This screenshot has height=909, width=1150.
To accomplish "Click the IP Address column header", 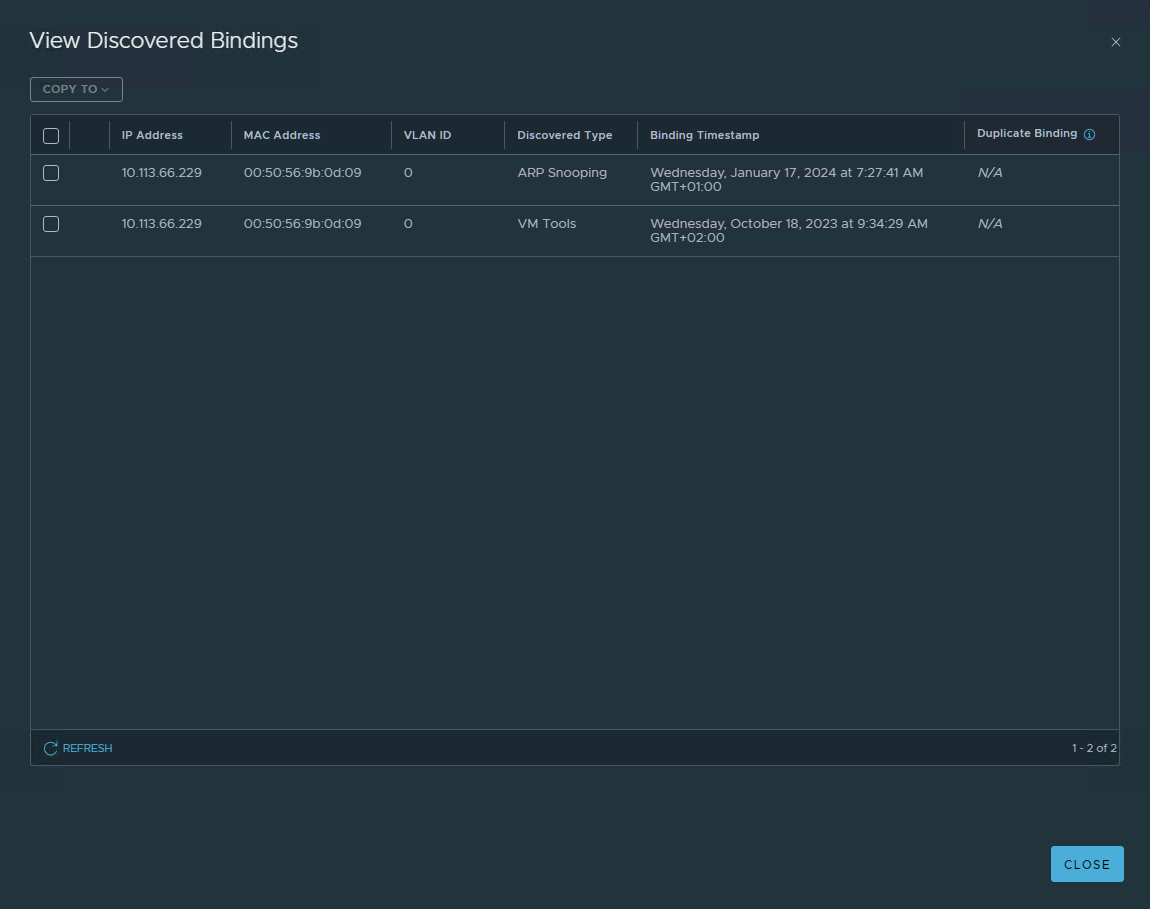I will (x=152, y=135).
